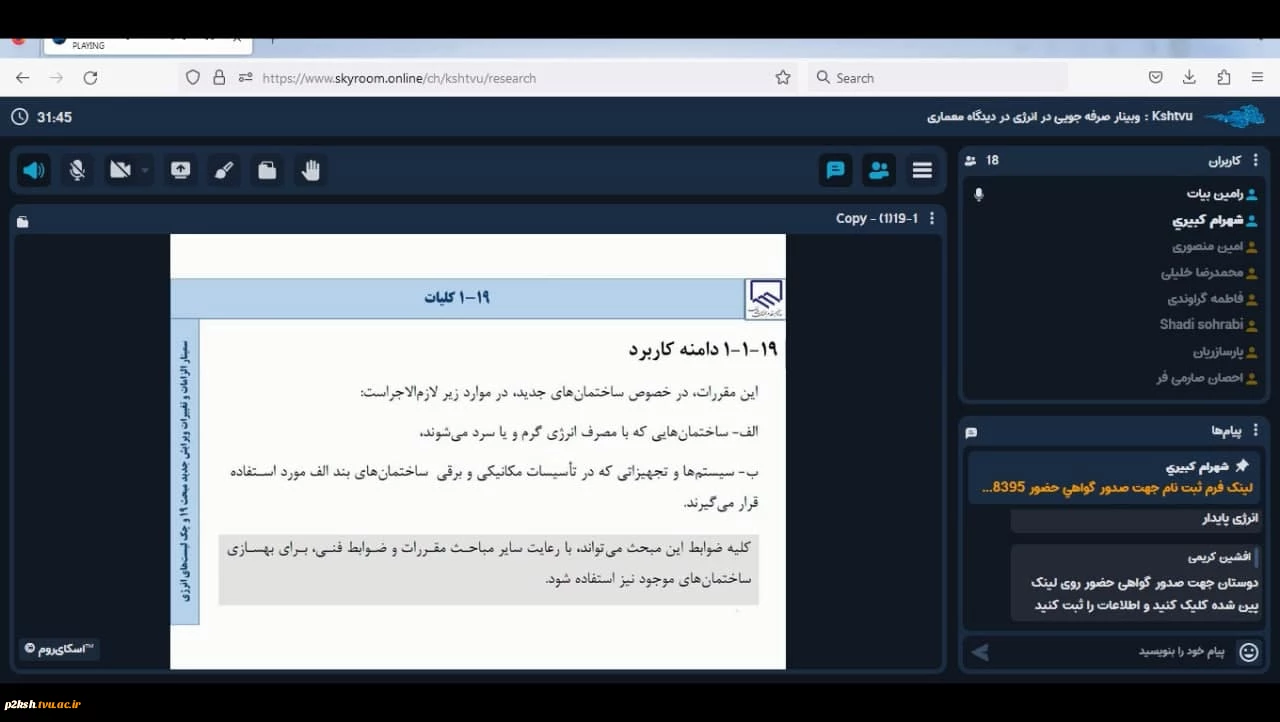The image size is (1280, 722).
Task: Toggle the chat panel icon
Action: click(835, 170)
